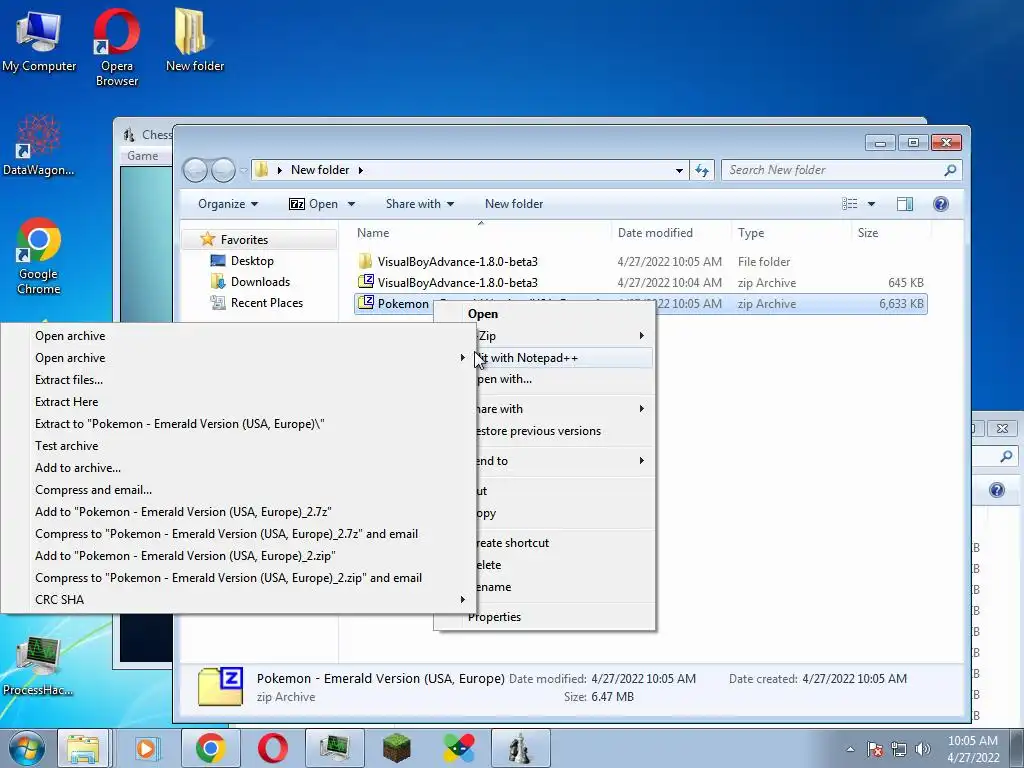
Task: Open Windows Explorer from taskbar
Action: (83, 748)
